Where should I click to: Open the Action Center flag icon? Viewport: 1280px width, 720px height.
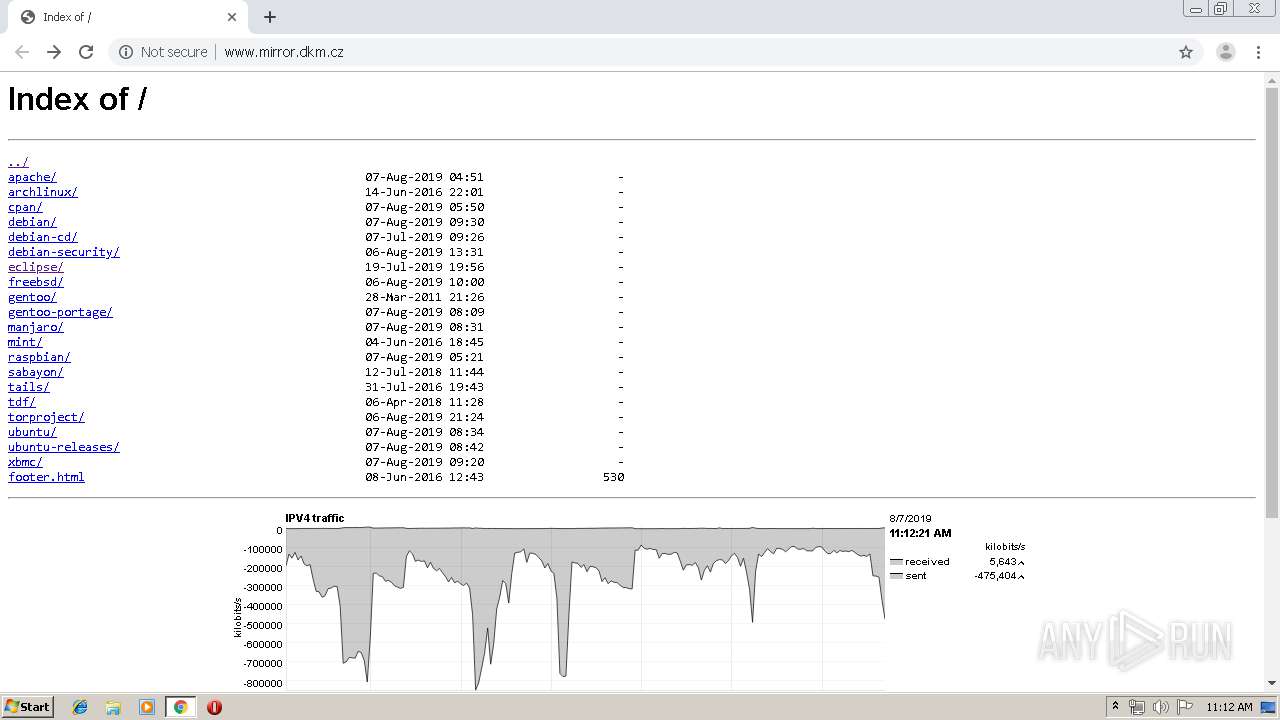pyautogui.click(x=1184, y=707)
